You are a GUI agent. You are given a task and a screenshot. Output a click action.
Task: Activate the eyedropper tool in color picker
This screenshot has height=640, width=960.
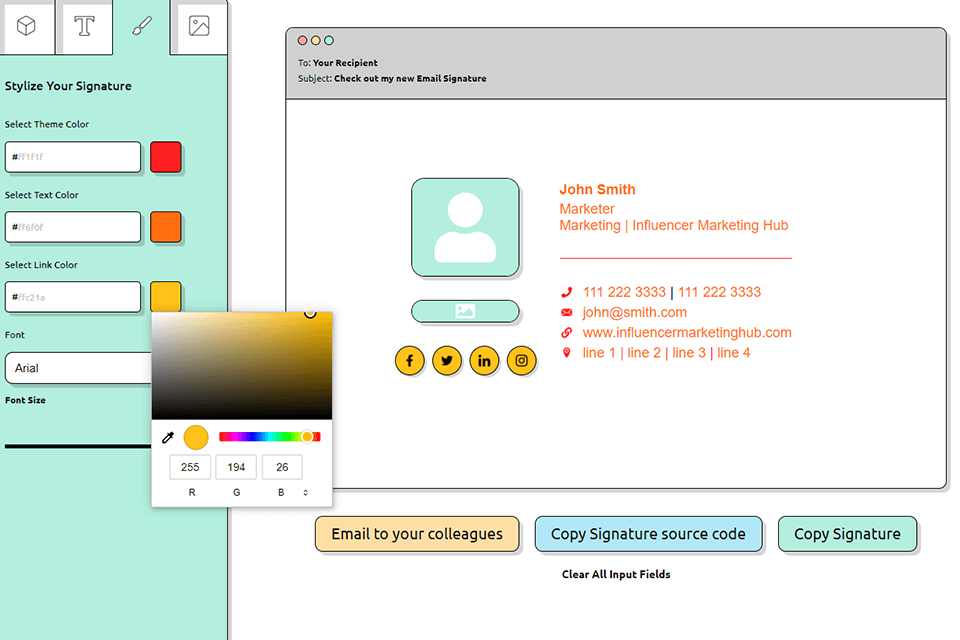coord(168,437)
